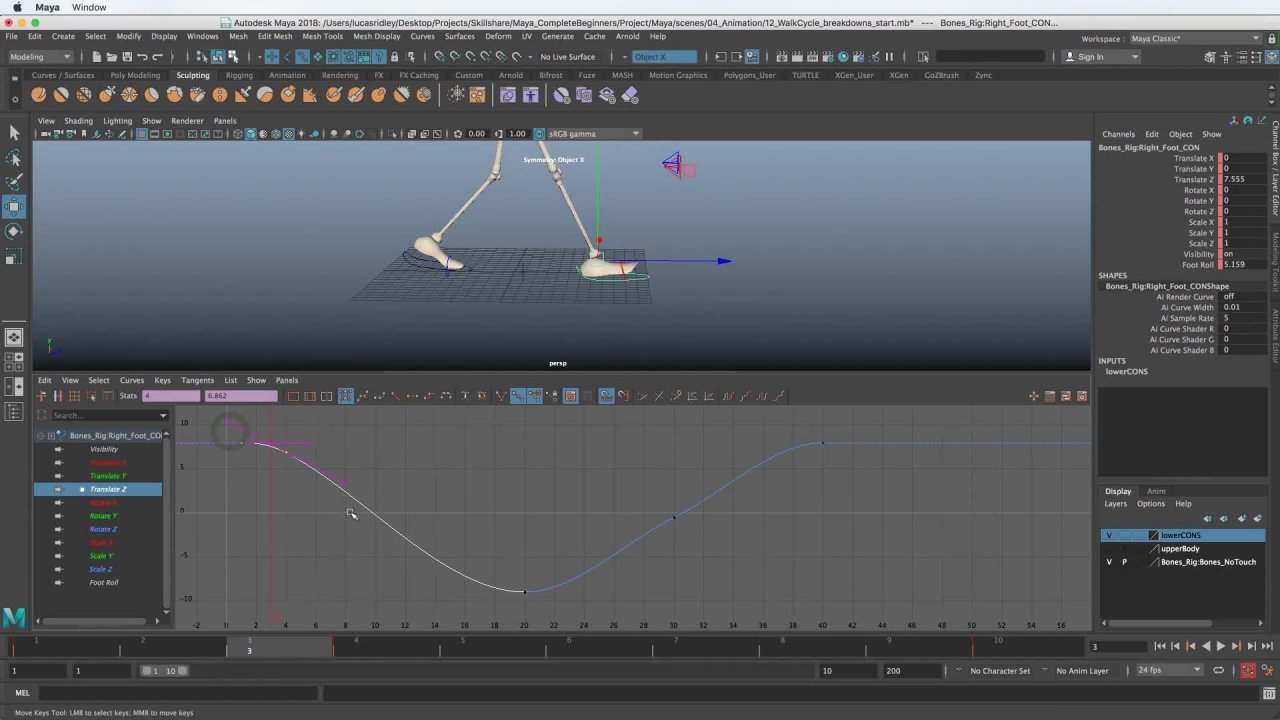This screenshot has height=720, width=1280.
Task: Select the Select tool arrow in toolbox
Action: click(x=14, y=133)
